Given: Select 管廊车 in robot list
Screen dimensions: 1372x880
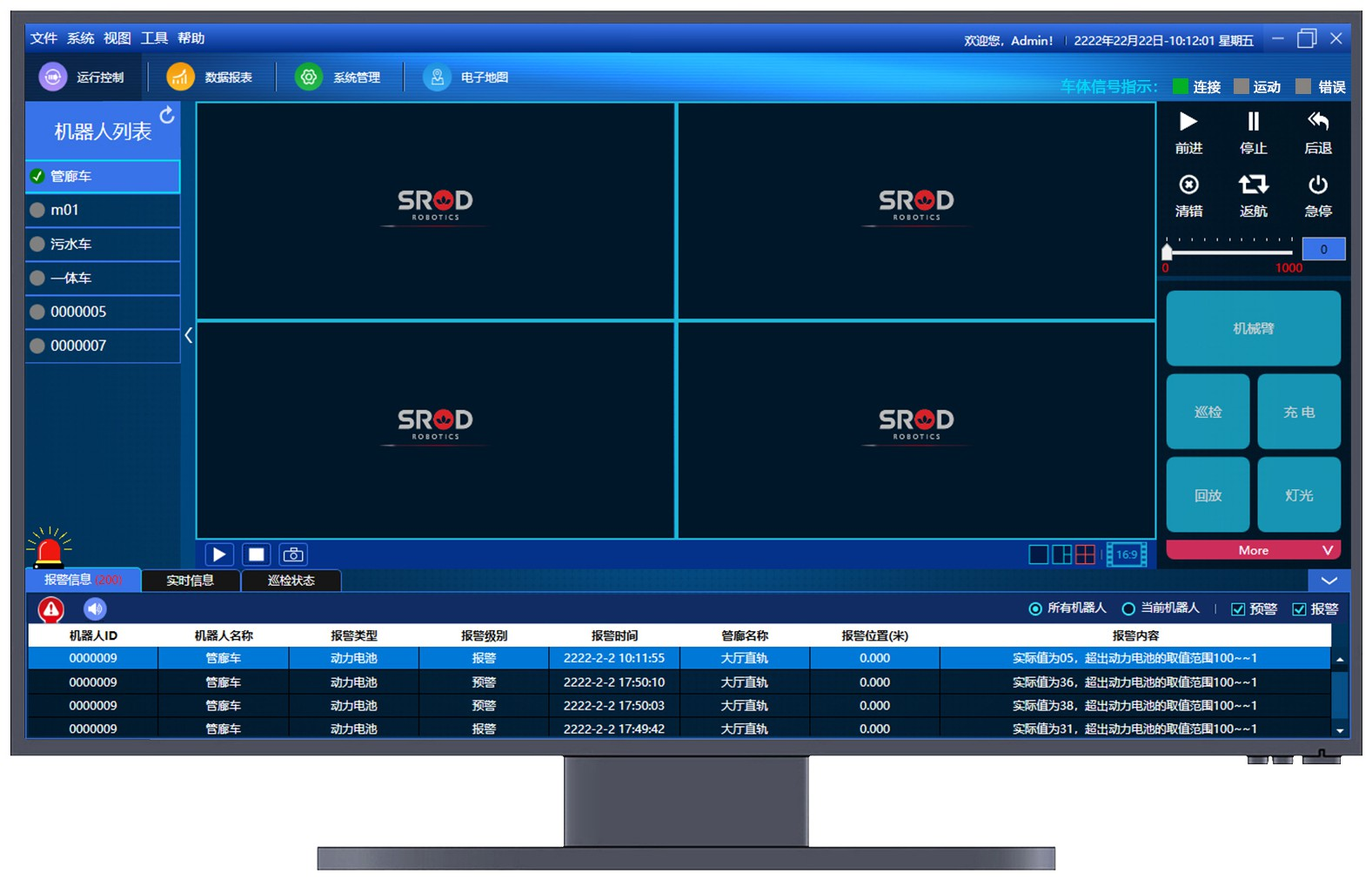Looking at the screenshot, I should [103, 177].
